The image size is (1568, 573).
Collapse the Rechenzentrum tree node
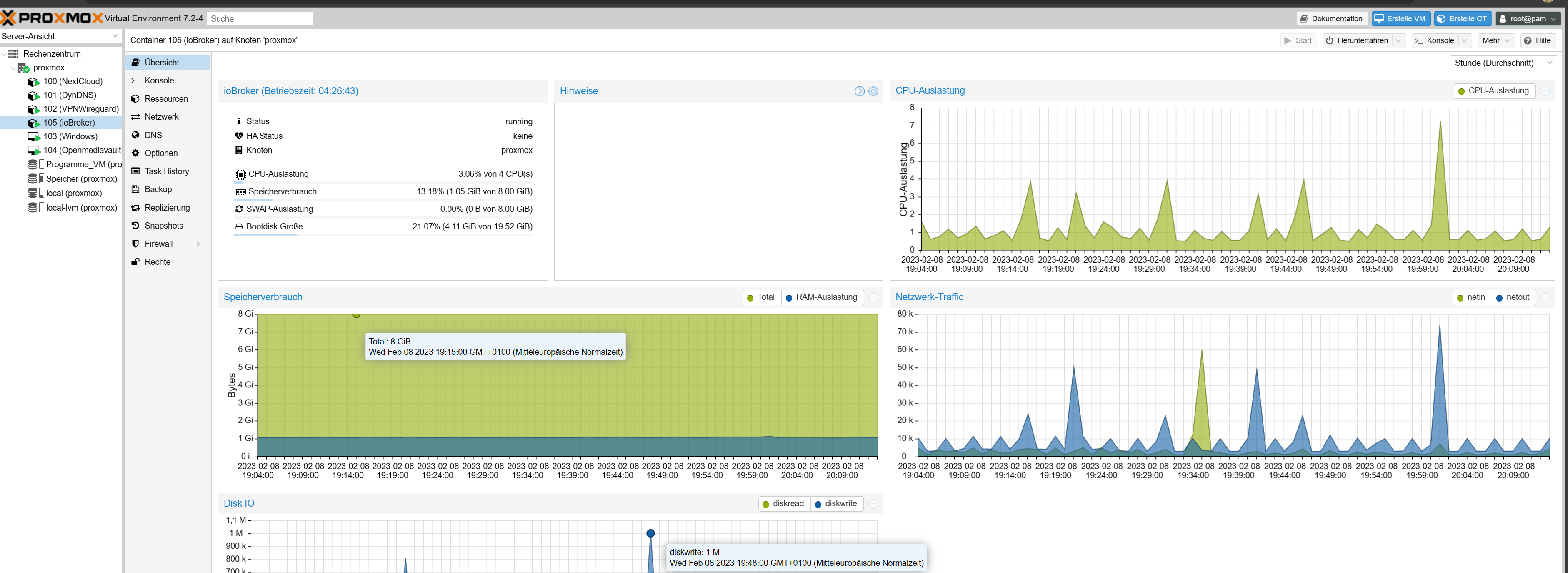click(x=4, y=53)
